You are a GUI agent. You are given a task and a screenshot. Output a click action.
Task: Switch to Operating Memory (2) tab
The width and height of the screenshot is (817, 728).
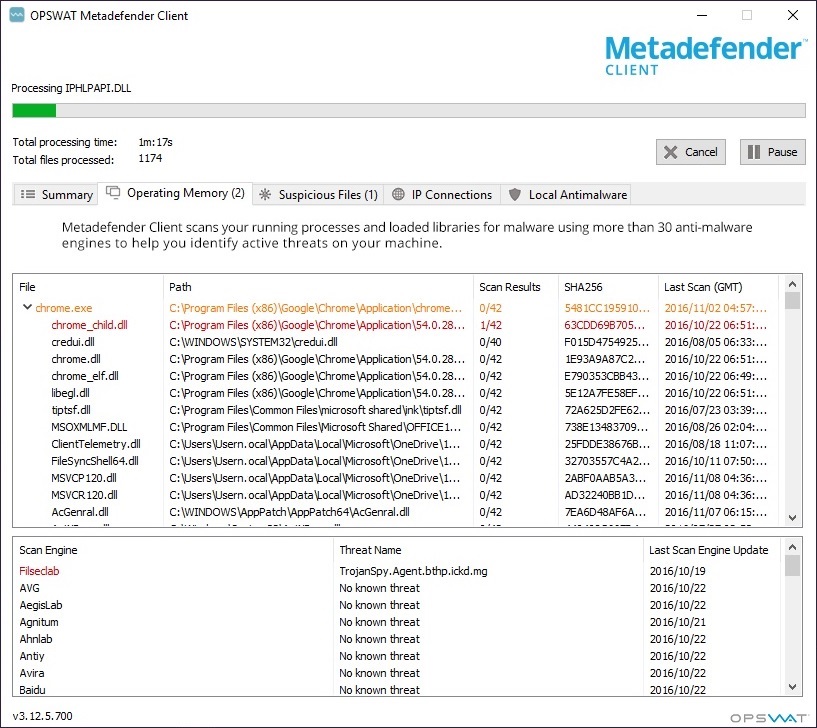click(175, 193)
